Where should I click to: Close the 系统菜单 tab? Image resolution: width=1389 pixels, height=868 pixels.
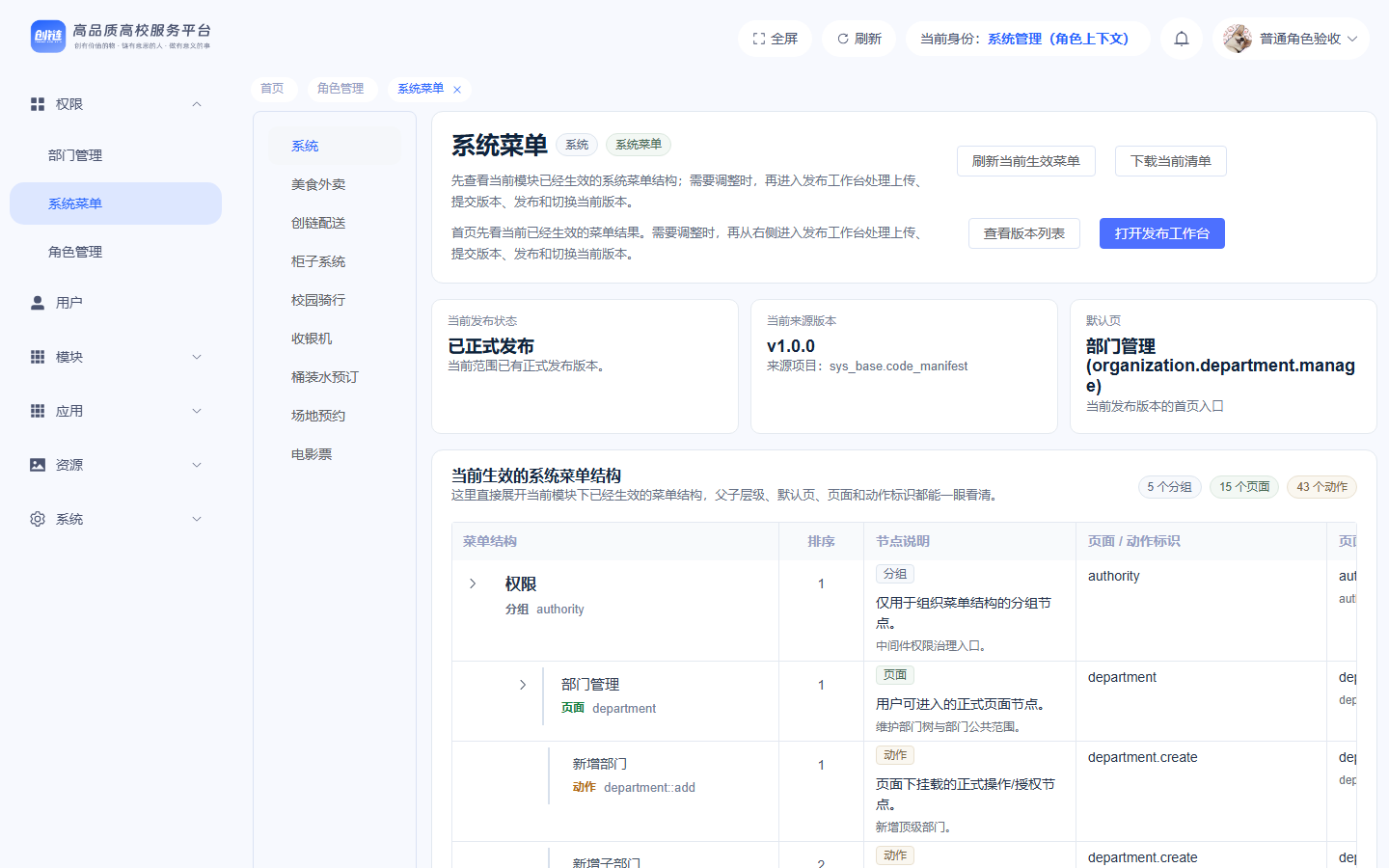pyautogui.click(x=457, y=90)
